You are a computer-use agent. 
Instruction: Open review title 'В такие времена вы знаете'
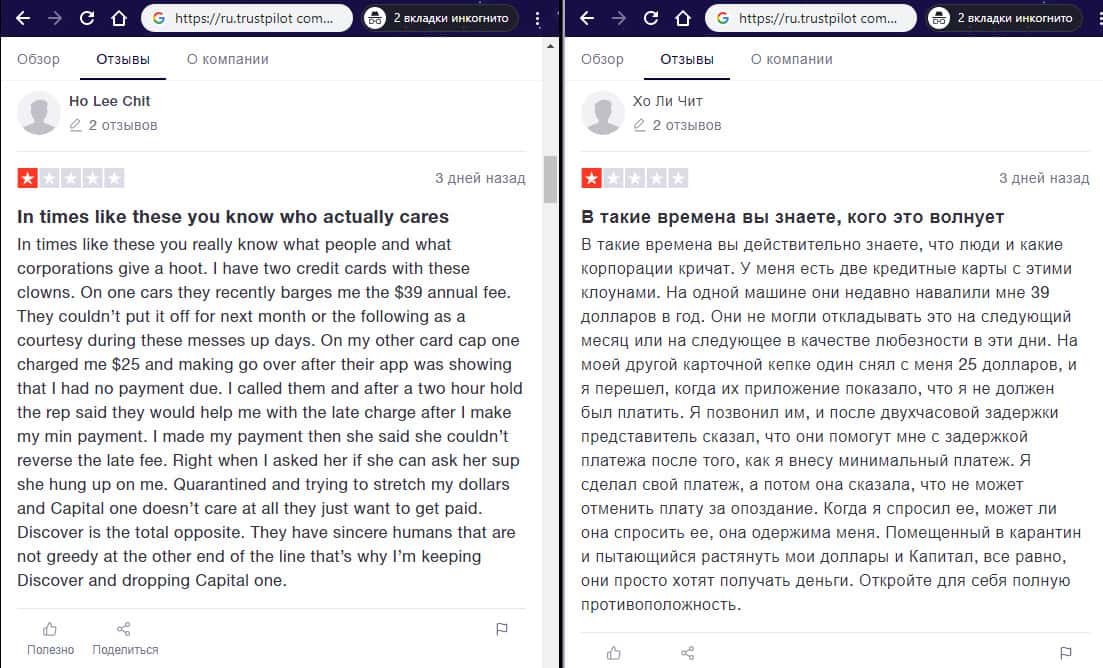pos(792,217)
